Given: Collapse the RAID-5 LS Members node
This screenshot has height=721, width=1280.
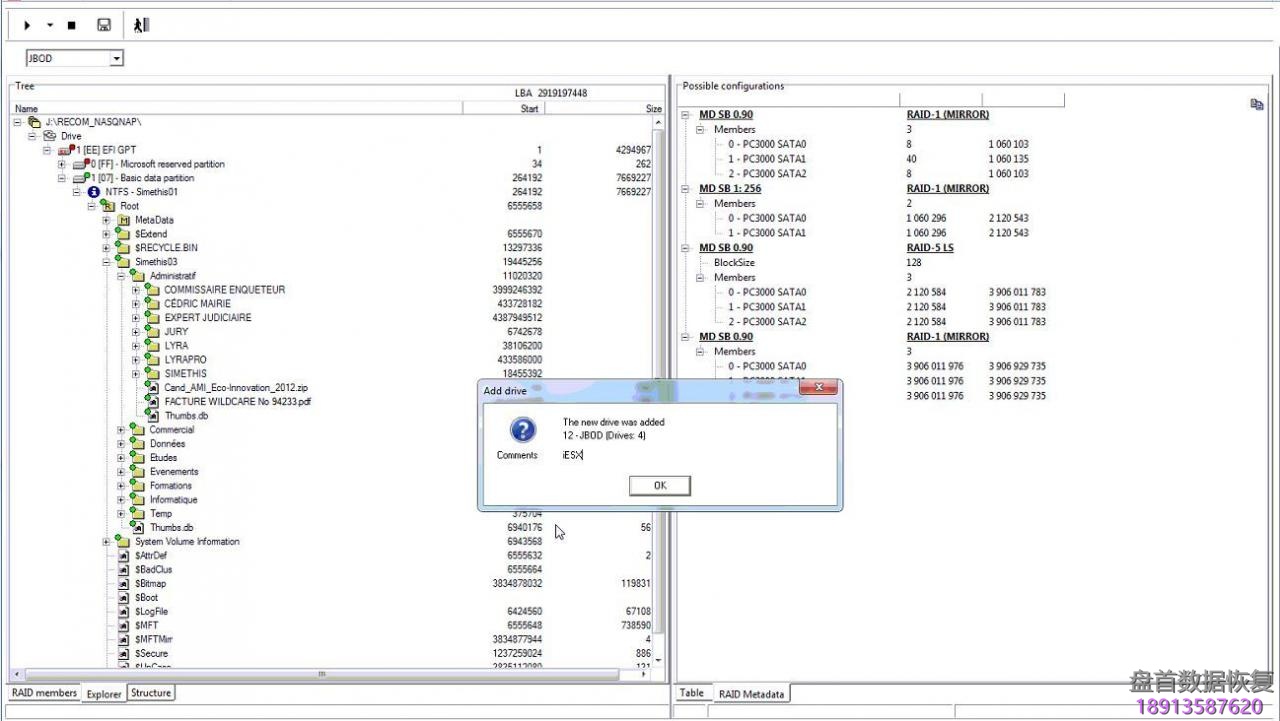Looking at the screenshot, I should 701,277.
